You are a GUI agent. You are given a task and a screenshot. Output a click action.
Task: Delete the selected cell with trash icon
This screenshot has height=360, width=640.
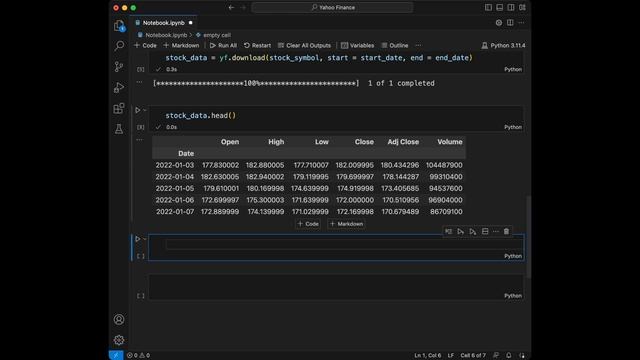(x=507, y=231)
